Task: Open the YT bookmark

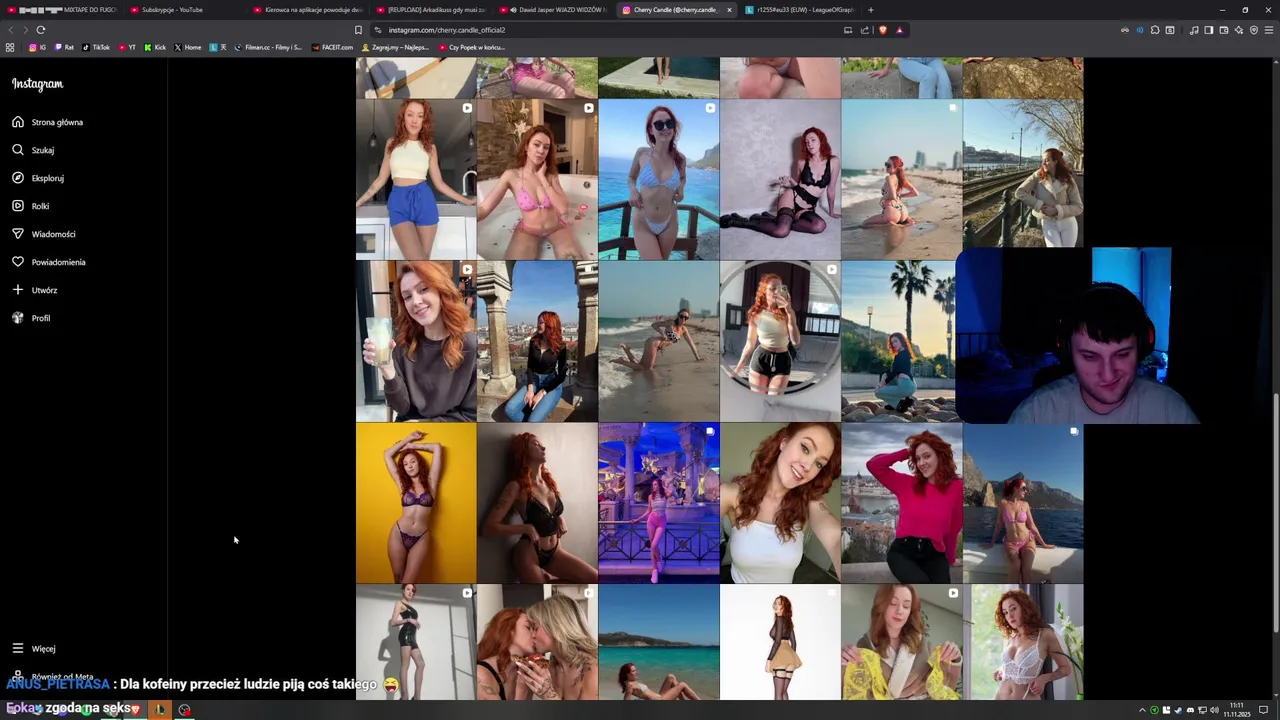Action: 127,47
